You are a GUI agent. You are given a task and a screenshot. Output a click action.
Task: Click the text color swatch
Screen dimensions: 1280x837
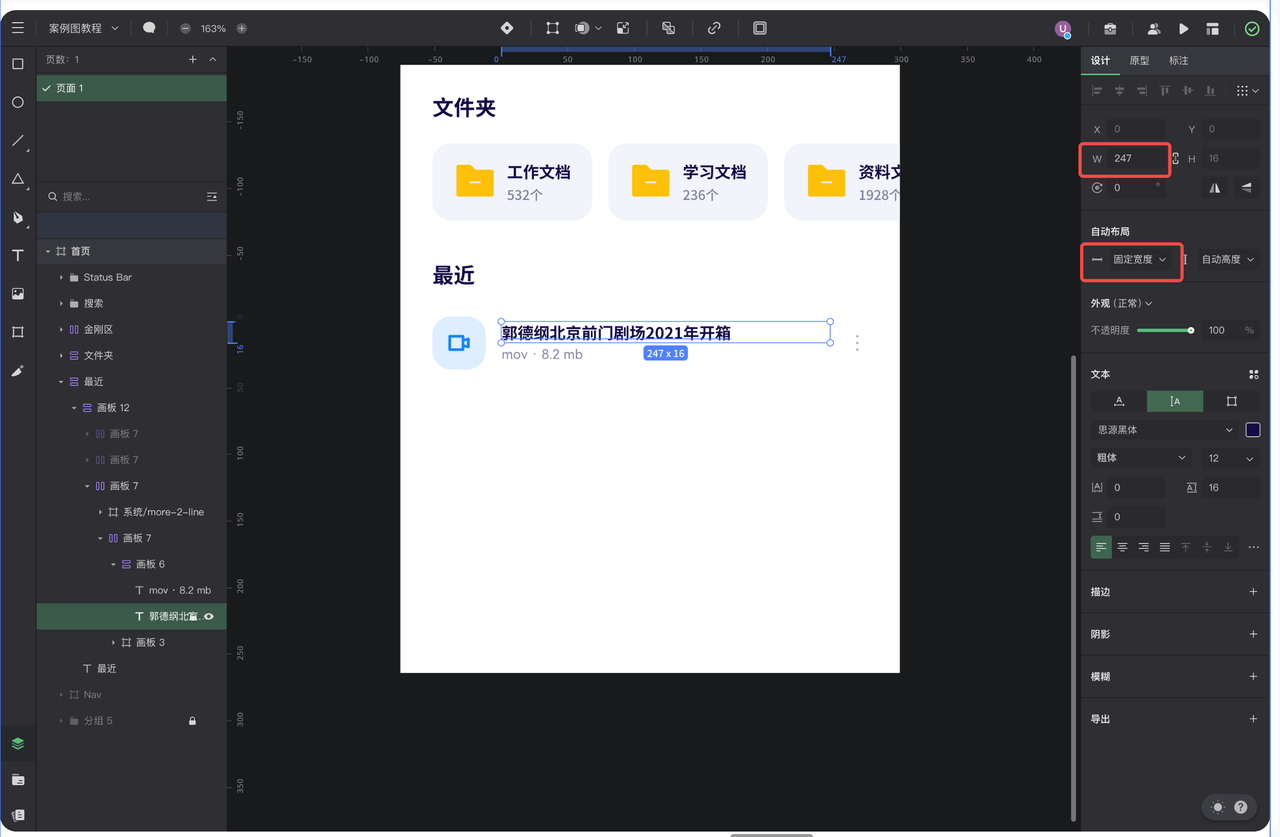[1252, 430]
